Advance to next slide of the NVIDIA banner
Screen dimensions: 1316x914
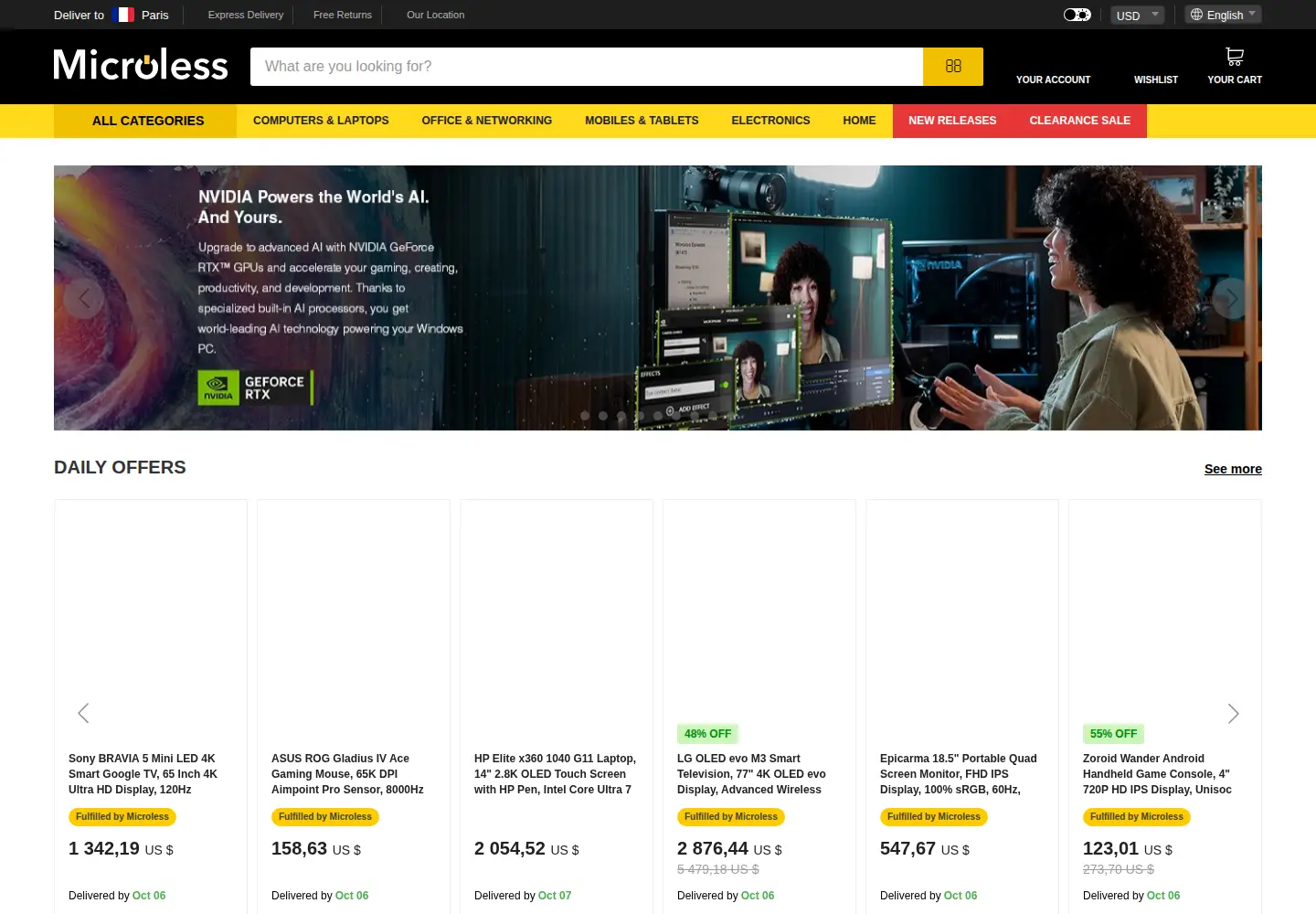1232,298
